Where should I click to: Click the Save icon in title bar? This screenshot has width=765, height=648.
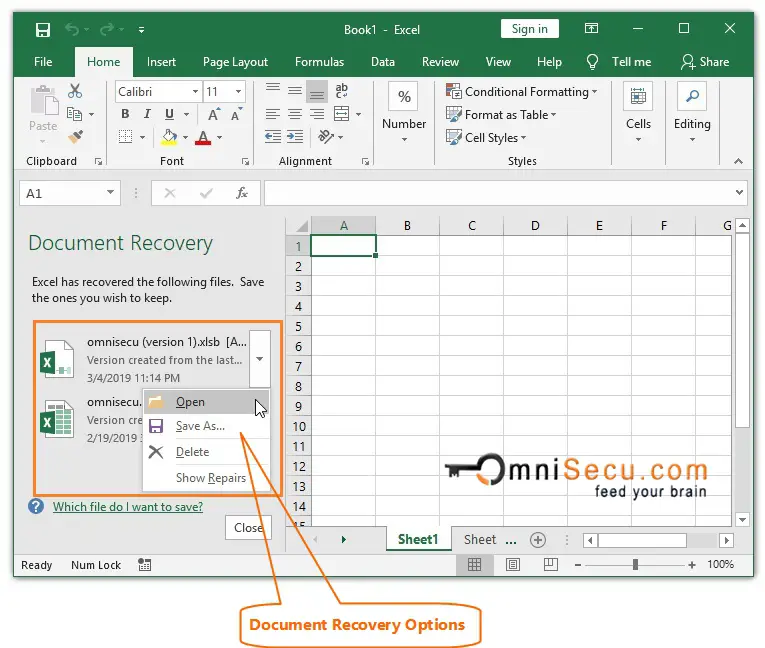click(x=43, y=29)
